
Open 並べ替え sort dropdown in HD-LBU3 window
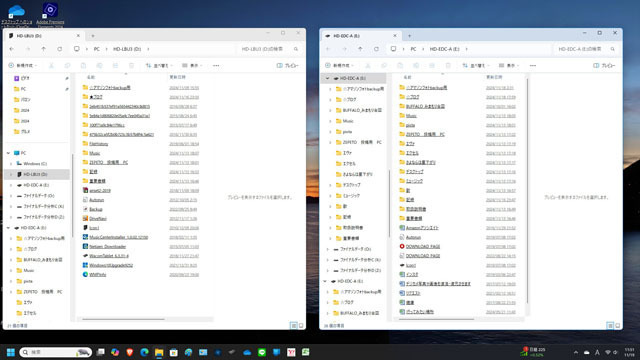coord(159,65)
